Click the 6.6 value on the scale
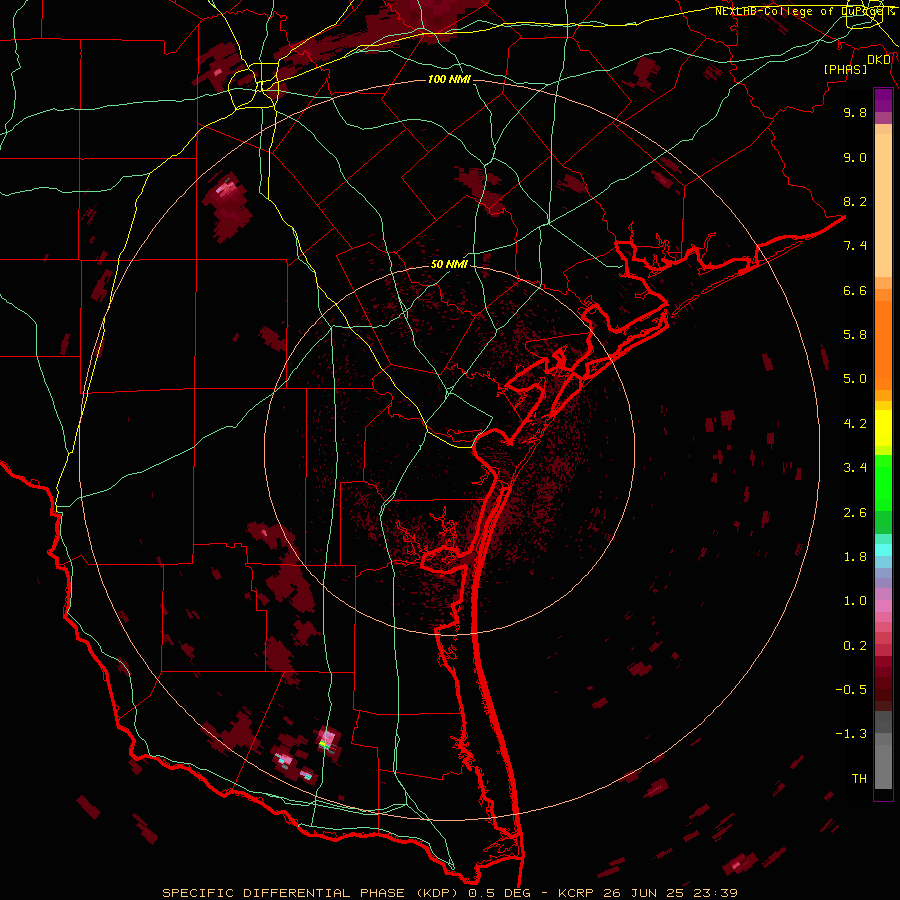Image resolution: width=900 pixels, height=900 pixels. [855, 290]
